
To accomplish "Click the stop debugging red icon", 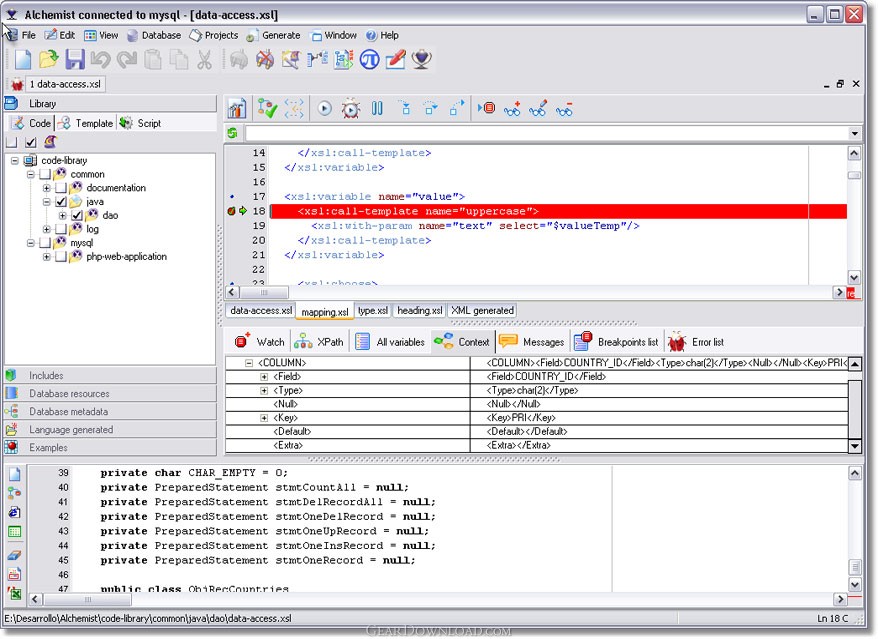I will pyautogui.click(x=487, y=108).
